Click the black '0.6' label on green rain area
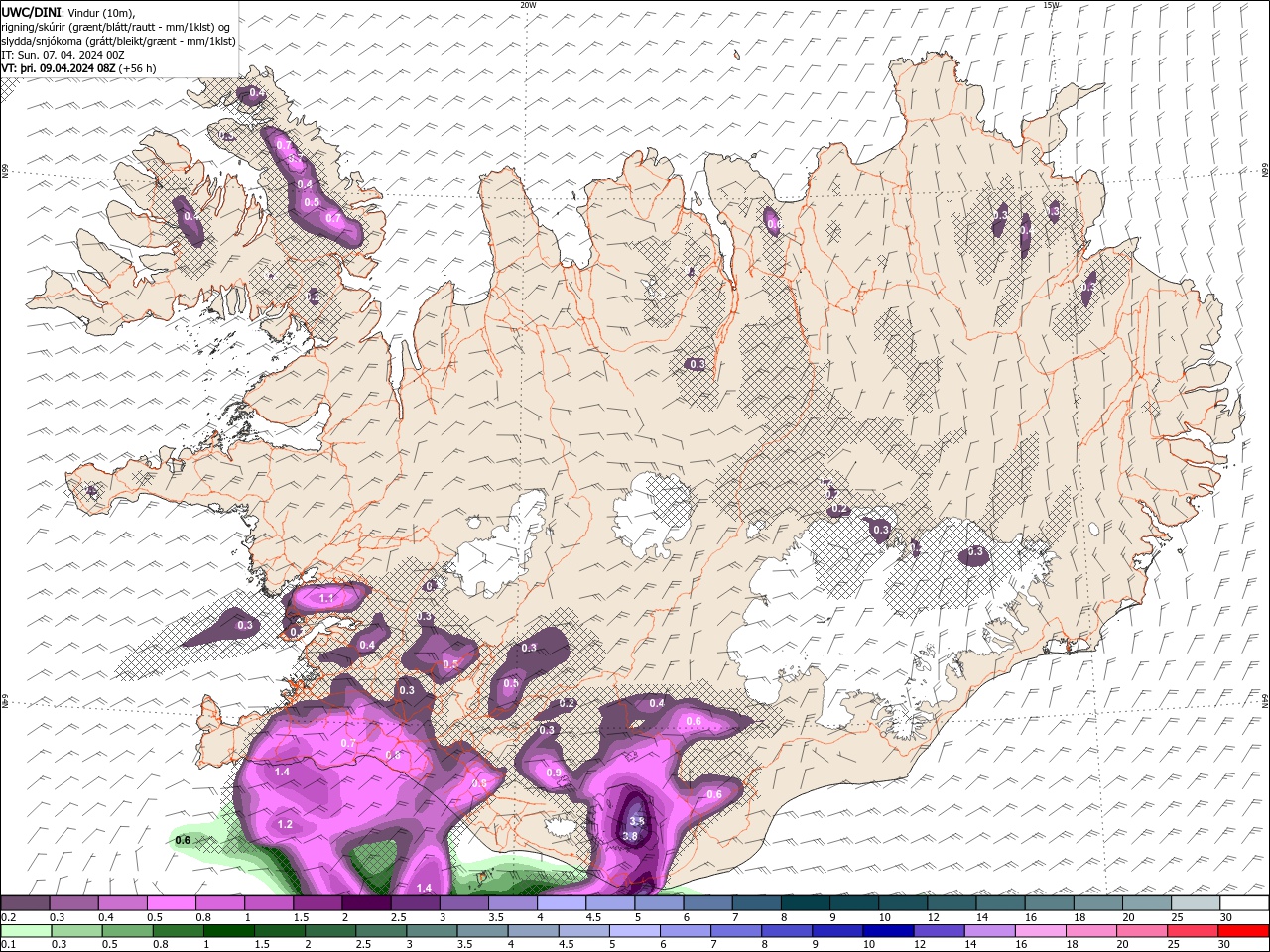The width and height of the screenshot is (1270, 952). [183, 840]
